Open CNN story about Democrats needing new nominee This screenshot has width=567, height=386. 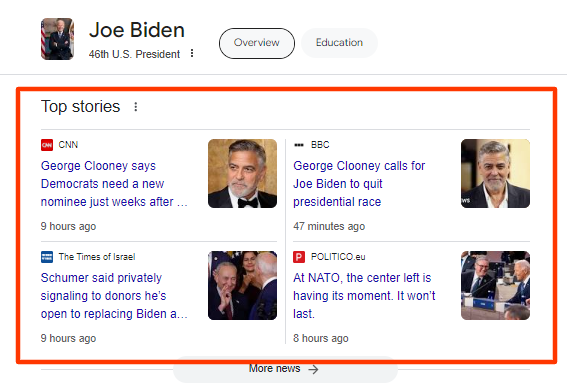[x=114, y=183]
